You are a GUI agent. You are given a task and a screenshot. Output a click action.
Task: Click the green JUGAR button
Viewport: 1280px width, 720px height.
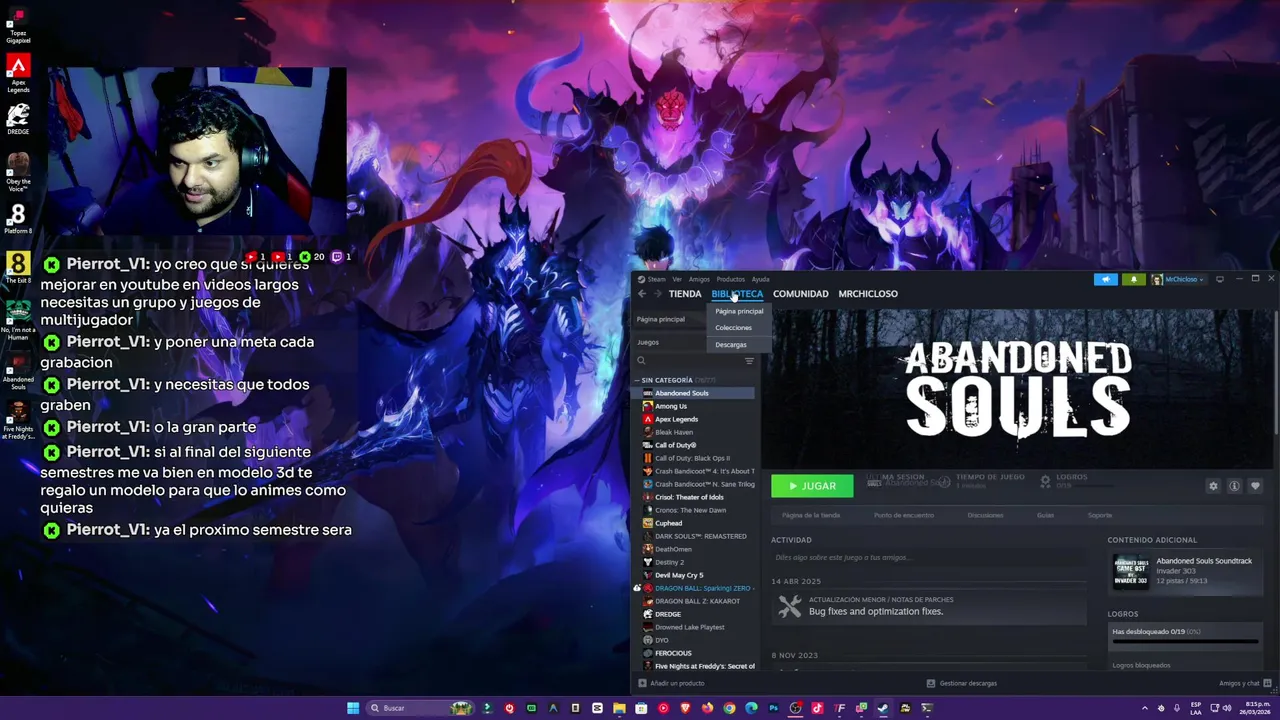click(812, 486)
